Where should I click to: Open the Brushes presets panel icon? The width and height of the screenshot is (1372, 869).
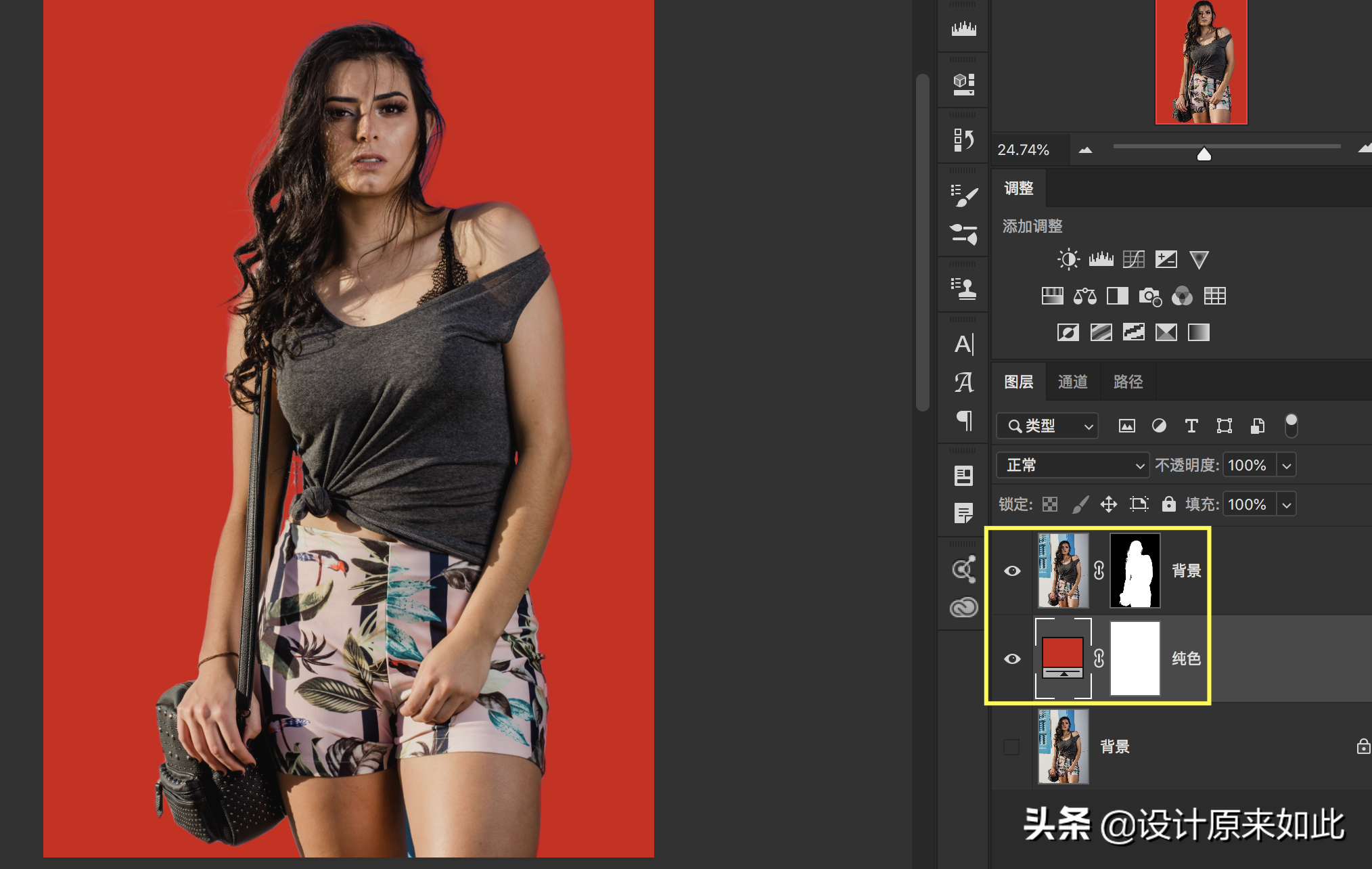point(963,234)
